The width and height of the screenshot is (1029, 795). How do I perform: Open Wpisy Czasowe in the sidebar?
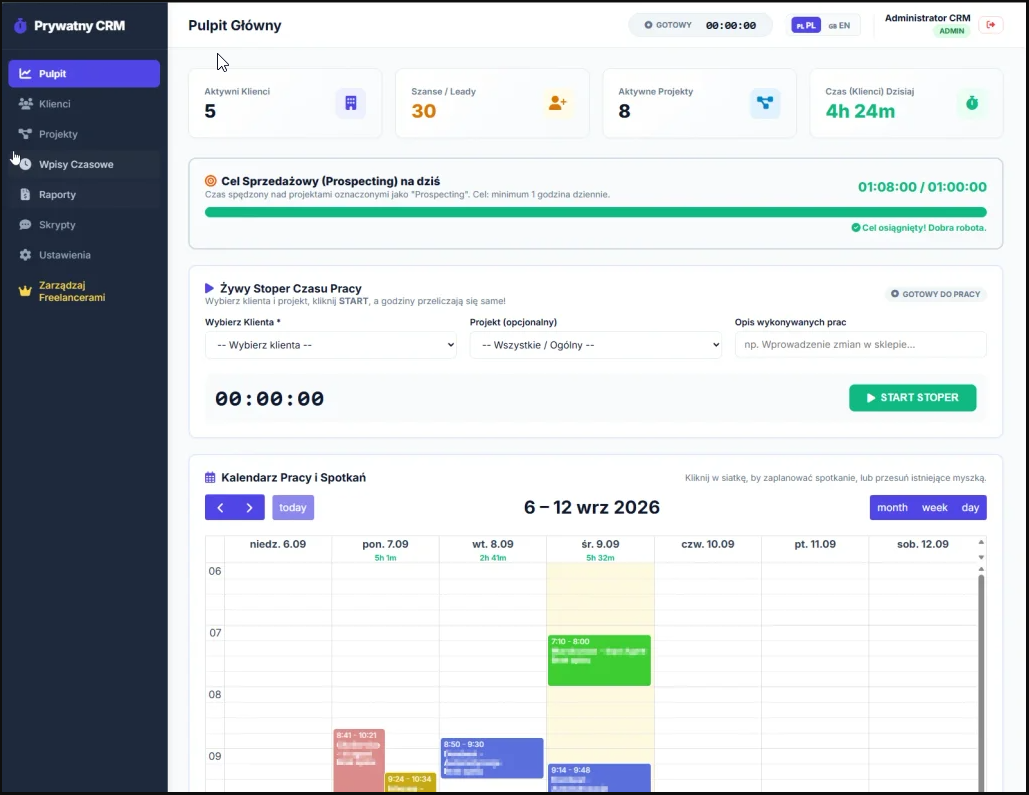tap(84, 164)
